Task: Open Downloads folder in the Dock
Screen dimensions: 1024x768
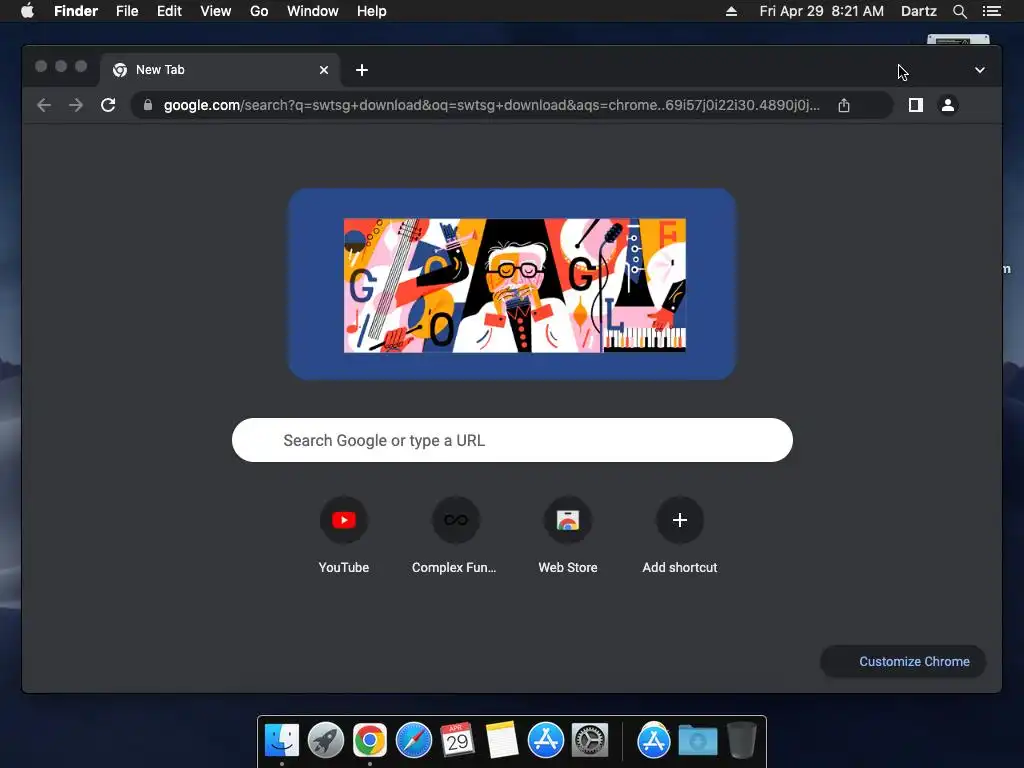Action: [x=697, y=740]
